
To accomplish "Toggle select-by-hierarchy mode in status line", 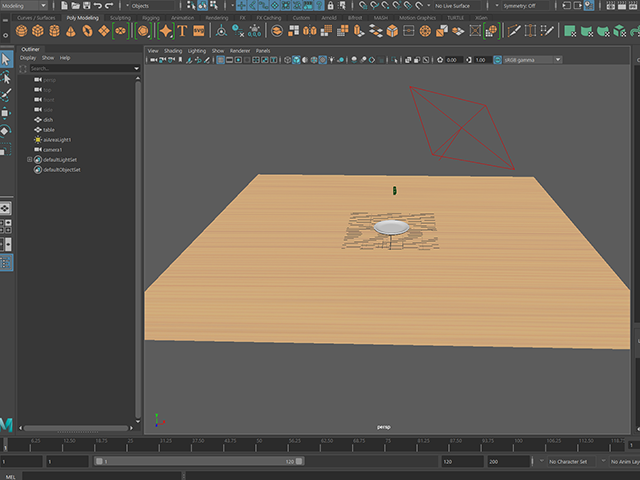I will point(191,6).
